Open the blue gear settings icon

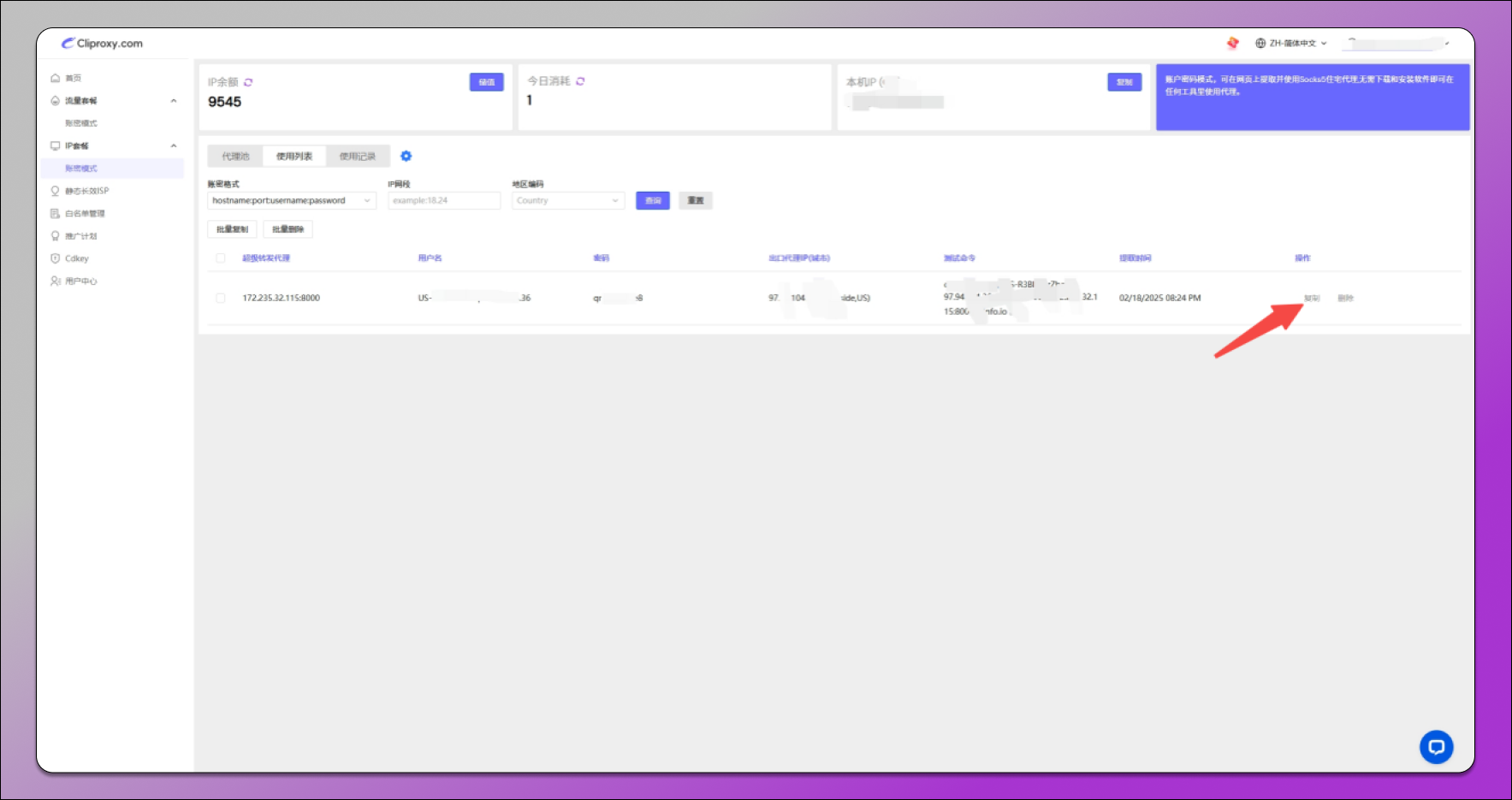click(x=406, y=157)
